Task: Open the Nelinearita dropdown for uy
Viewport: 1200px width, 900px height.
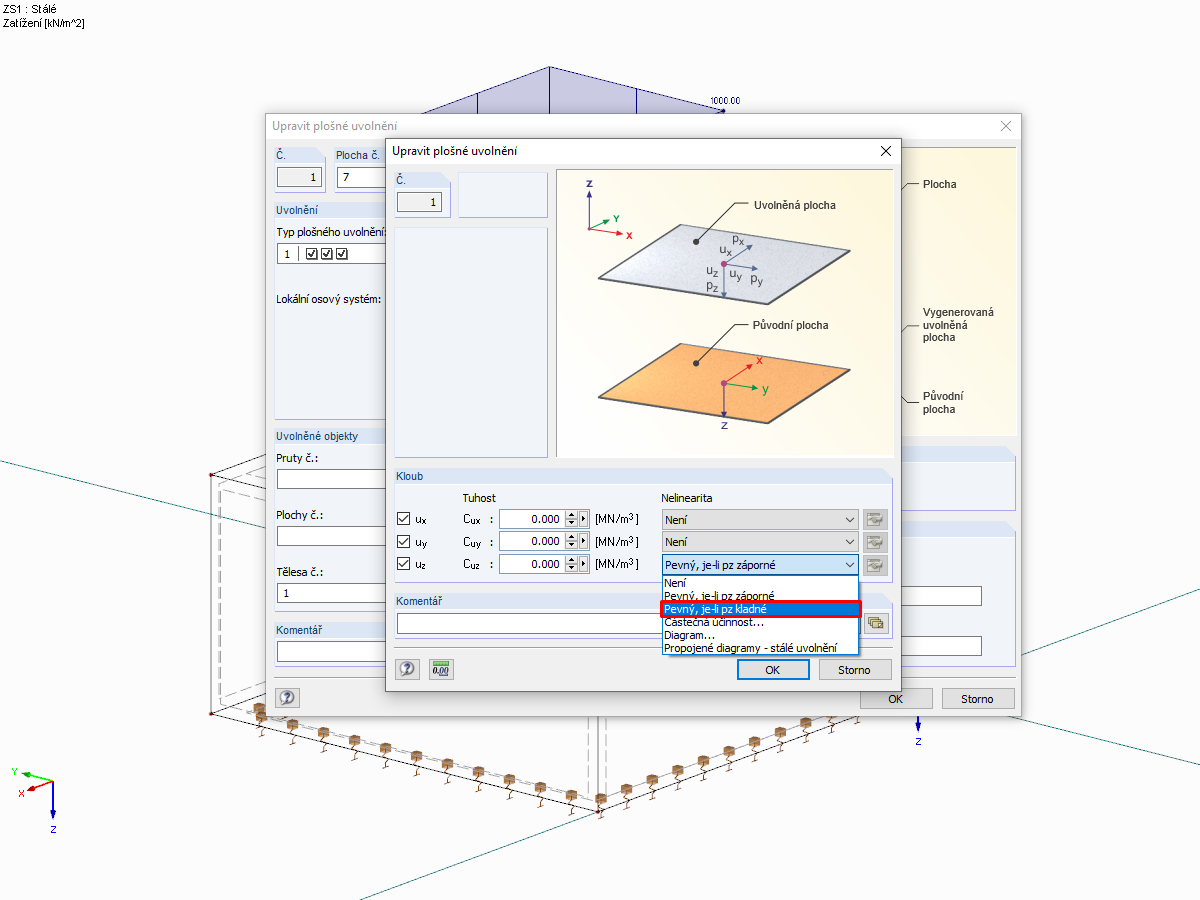Action: pos(758,541)
